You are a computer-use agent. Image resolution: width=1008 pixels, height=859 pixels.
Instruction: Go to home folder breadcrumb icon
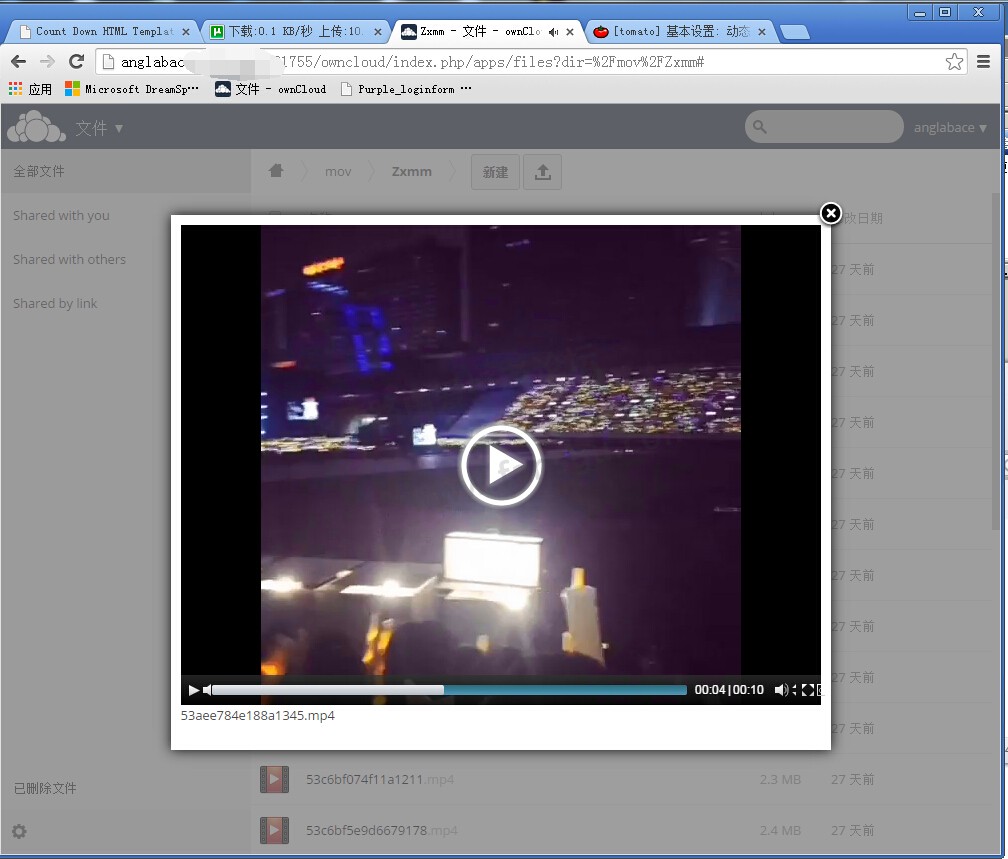click(276, 170)
